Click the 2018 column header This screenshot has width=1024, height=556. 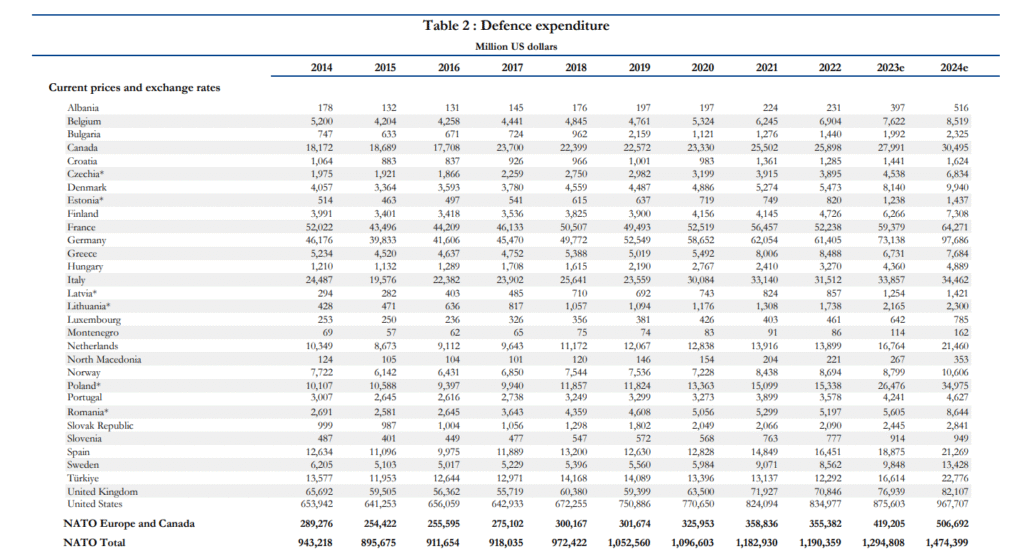575,67
